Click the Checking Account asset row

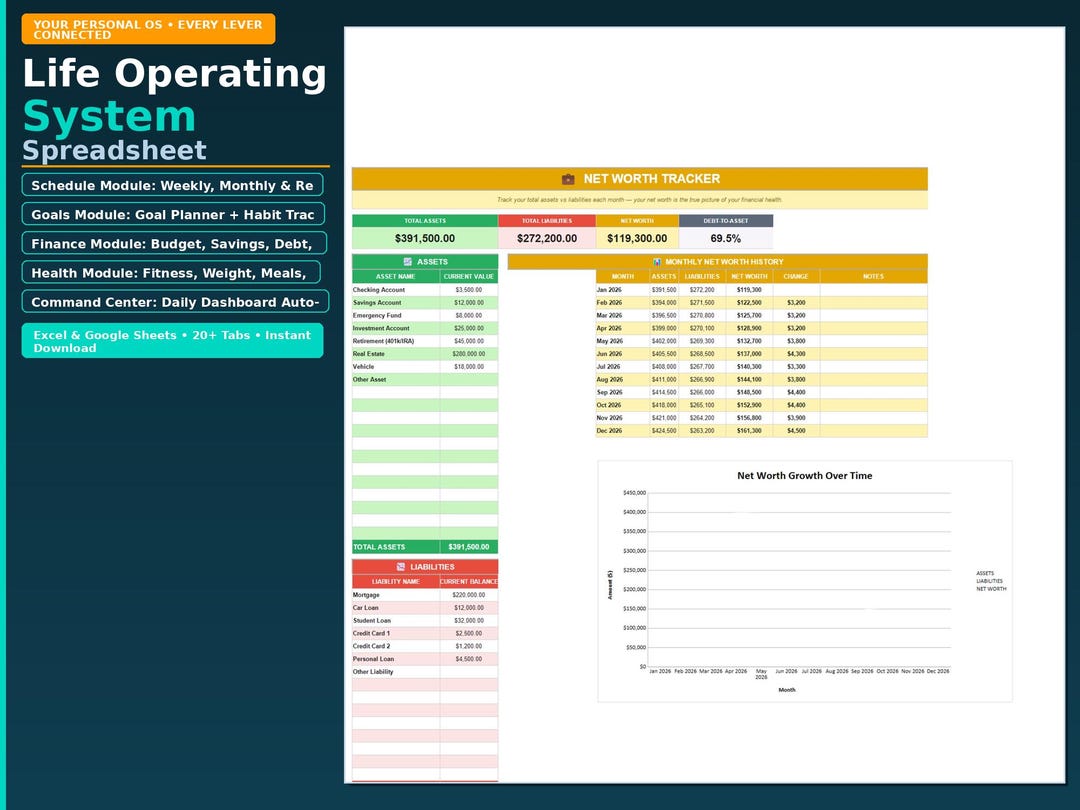click(x=425, y=290)
